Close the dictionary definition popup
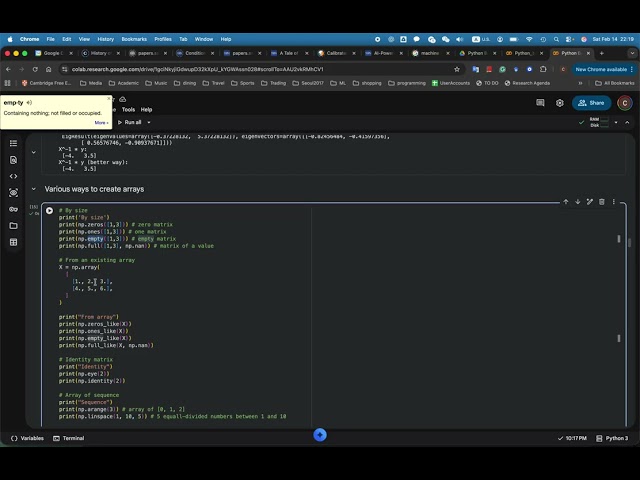640x480 pixels. [x=108, y=98]
